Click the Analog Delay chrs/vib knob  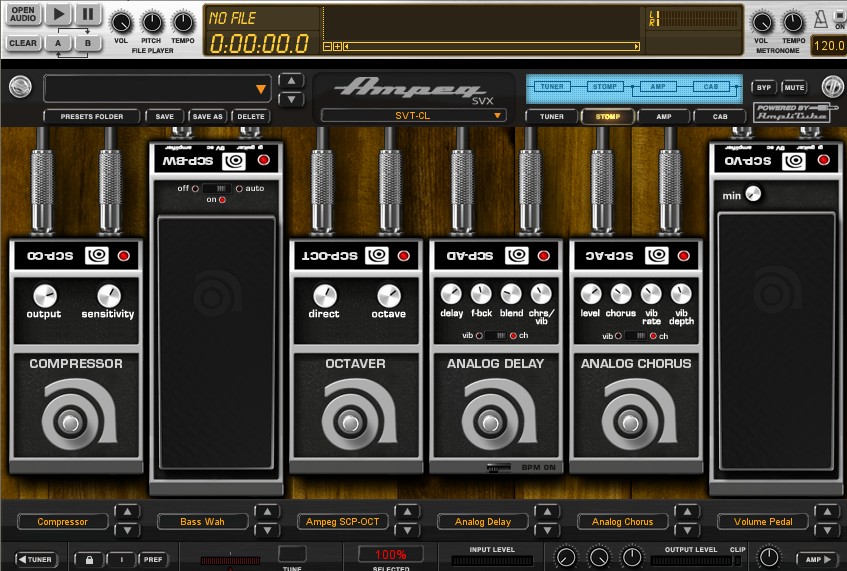point(541,294)
